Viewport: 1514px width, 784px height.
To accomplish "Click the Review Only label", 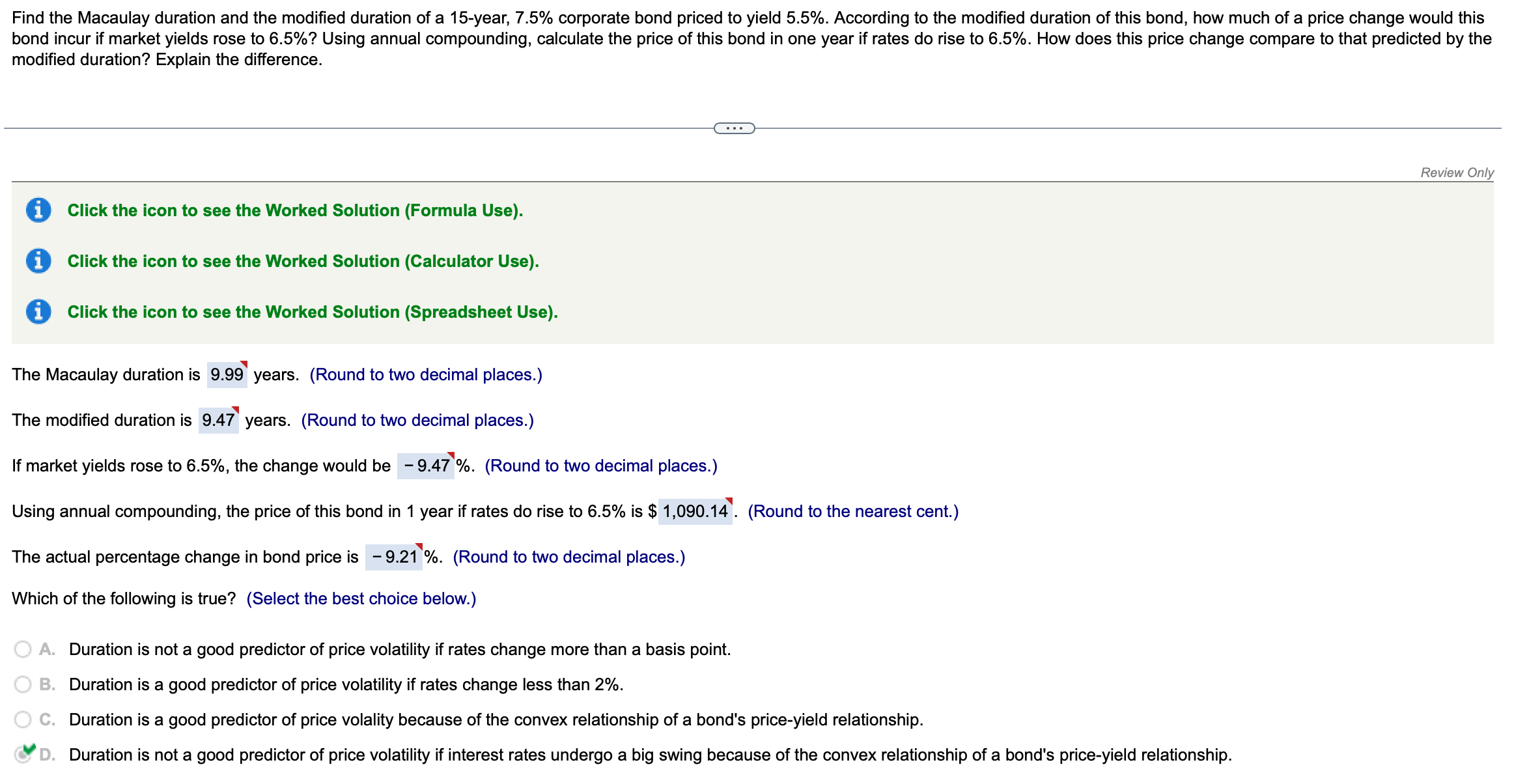I will pos(1457,173).
